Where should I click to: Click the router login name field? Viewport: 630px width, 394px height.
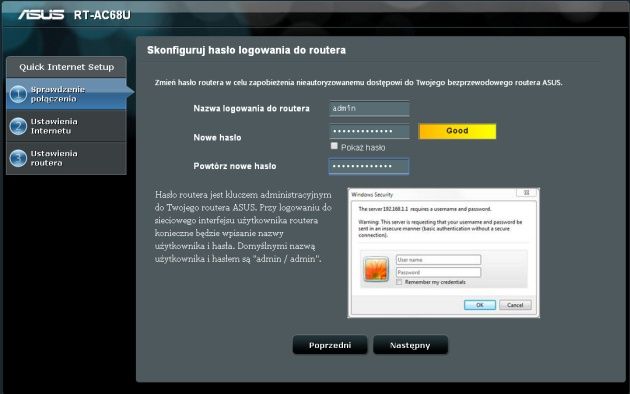tap(369, 108)
